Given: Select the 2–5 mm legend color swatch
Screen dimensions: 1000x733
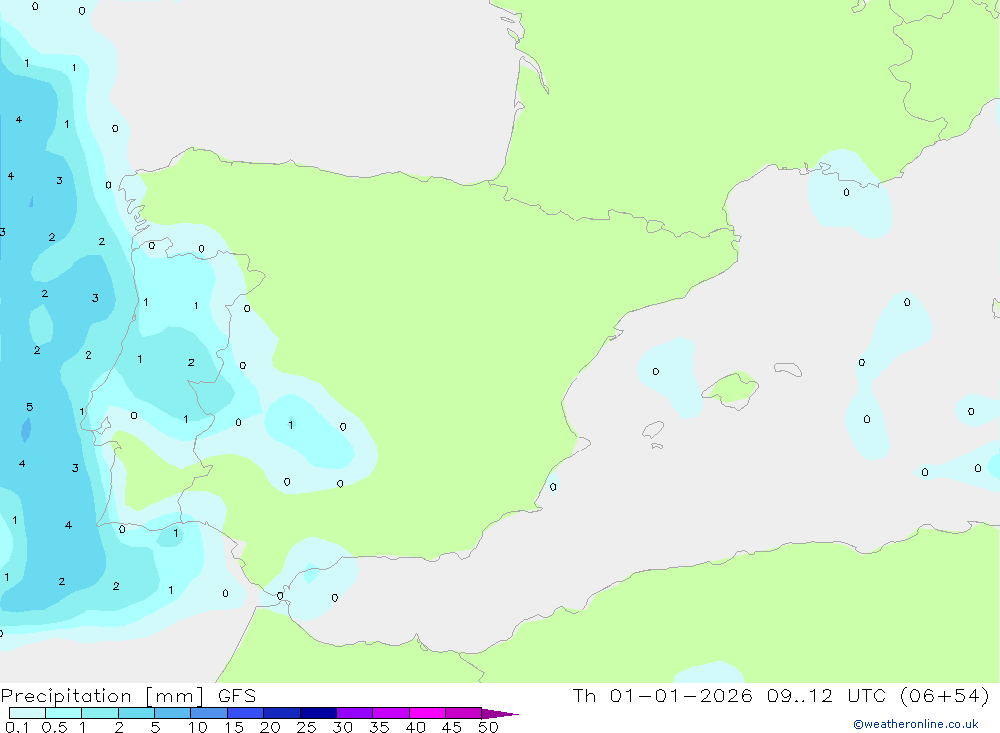Looking at the screenshot, I should 136,713.
